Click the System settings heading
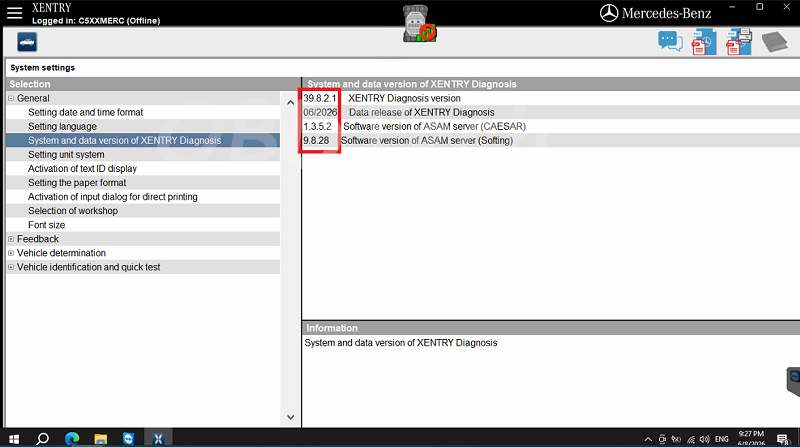The width and height of the screenshot is (800, 447). tap(42, 67)
